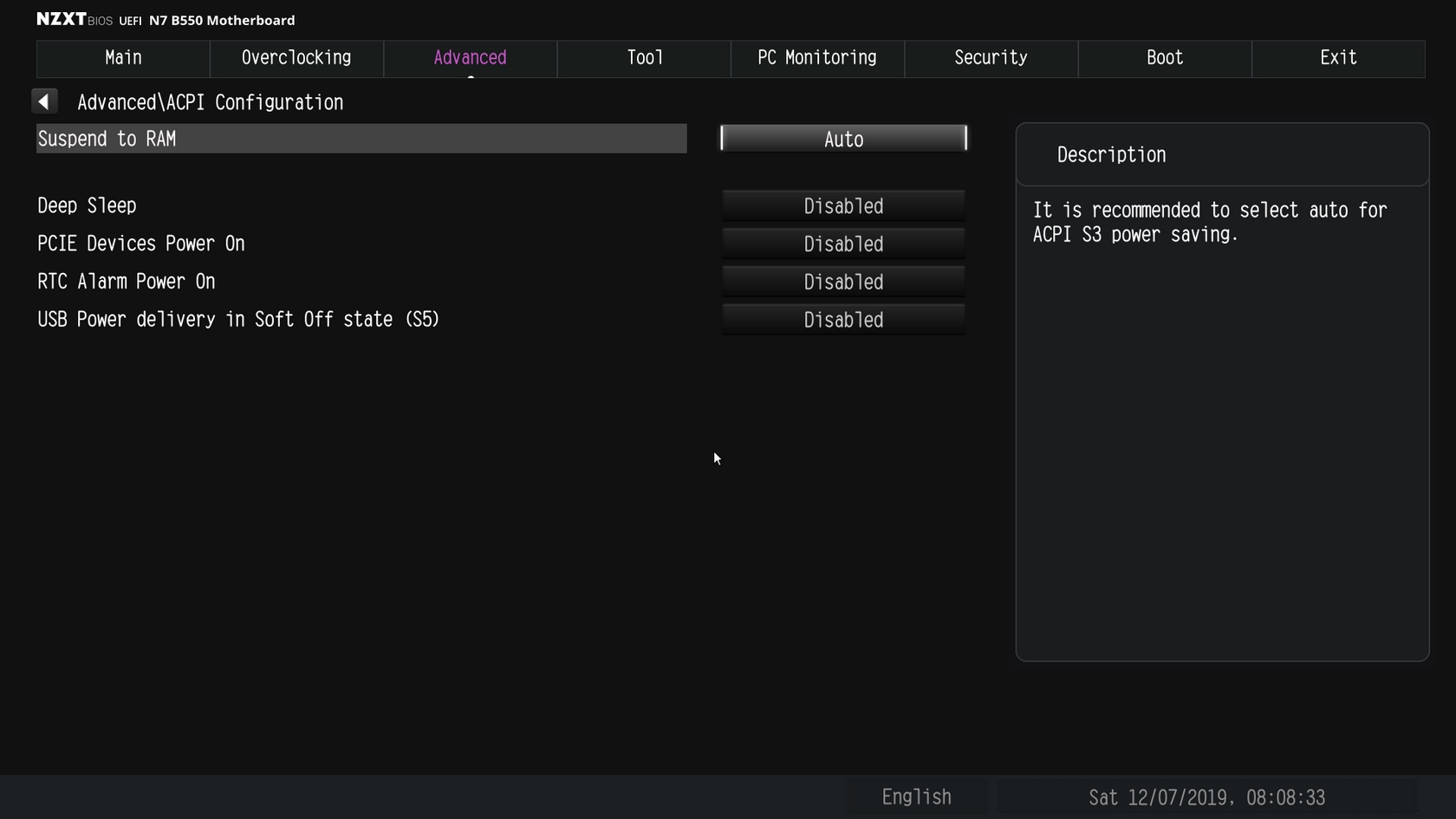Toggle USB Power delivery S5 value
The height and width of the screenshot is (819, 1456).
tap(843, 320)
